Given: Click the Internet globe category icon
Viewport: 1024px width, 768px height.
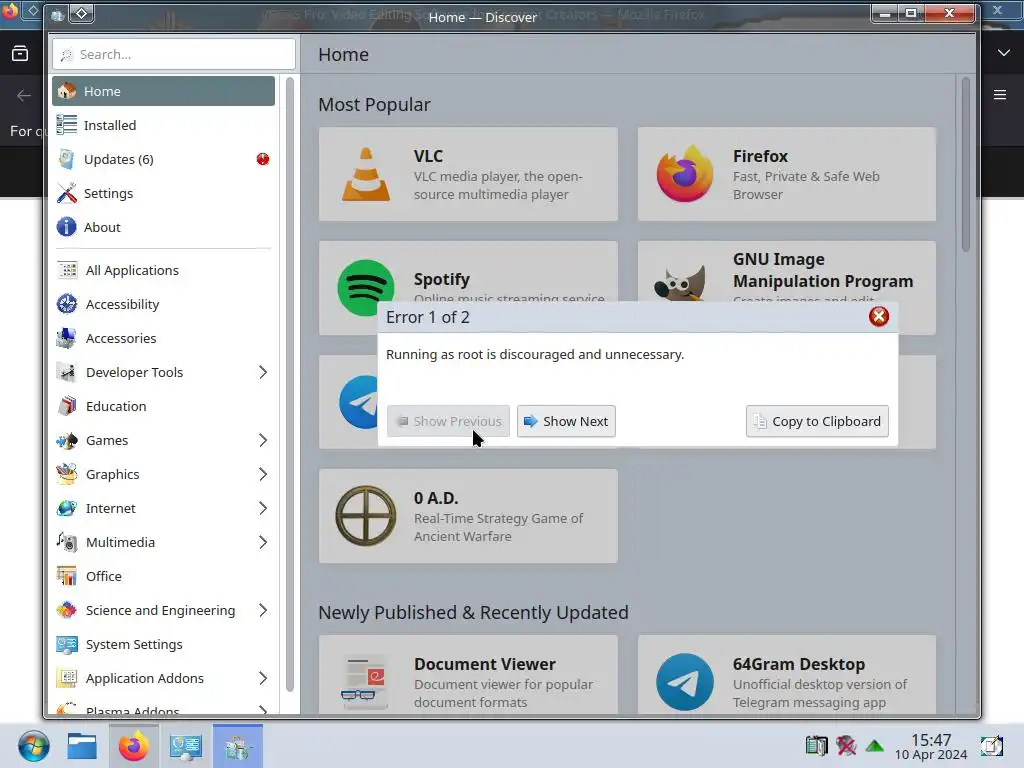Looking at the screenshot, I should 67,507.
